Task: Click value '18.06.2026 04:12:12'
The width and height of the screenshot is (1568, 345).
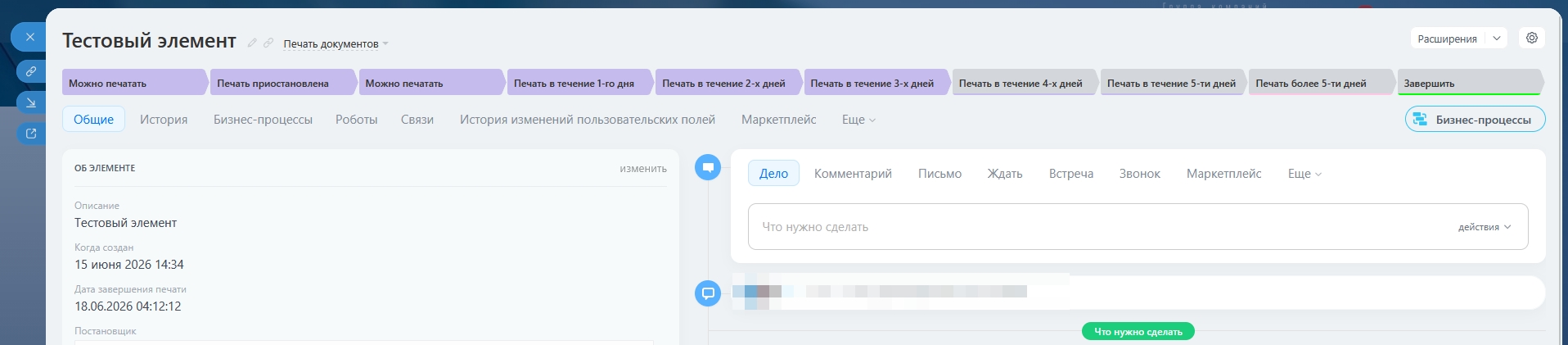Action: click(128, 306)
